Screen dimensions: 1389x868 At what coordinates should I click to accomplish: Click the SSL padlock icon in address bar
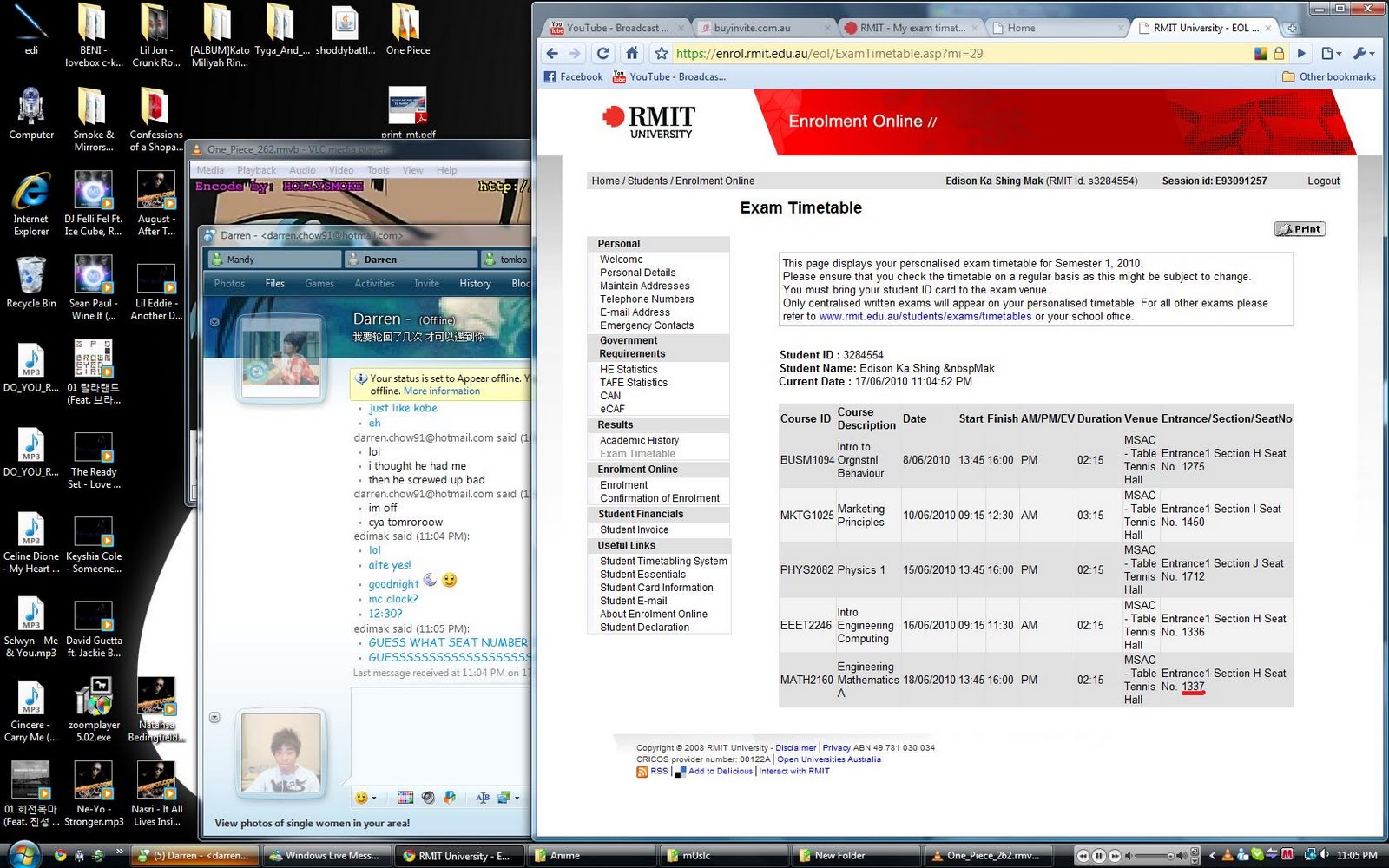point(1279,54)
